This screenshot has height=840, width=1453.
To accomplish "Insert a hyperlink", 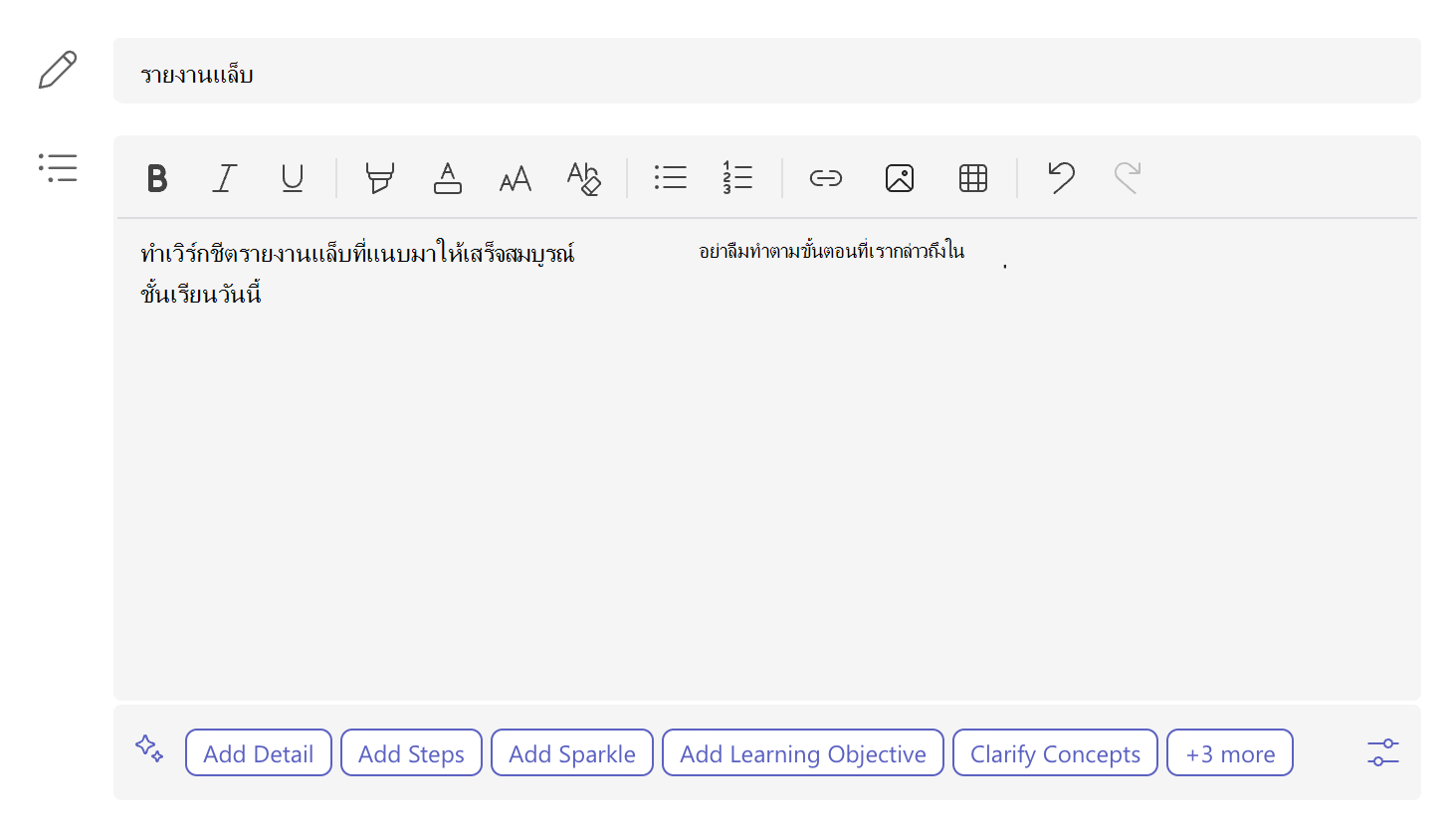I will [x=826, y=178].
